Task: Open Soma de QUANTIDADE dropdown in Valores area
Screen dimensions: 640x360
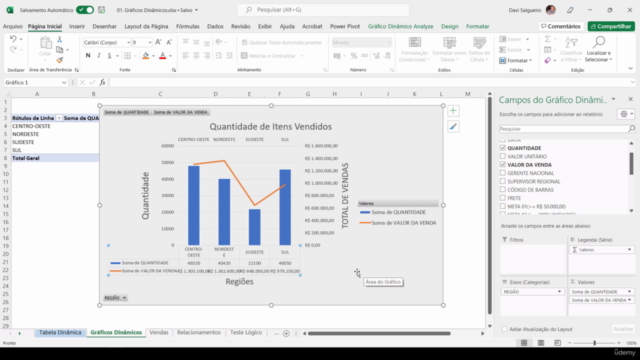Action: pyautogui.click(x=629, y=292)
